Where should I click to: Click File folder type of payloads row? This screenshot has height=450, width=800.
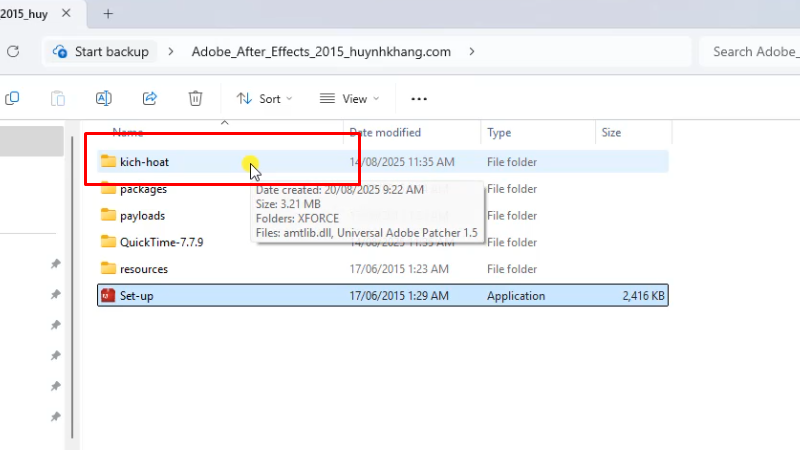tap(512, 215)
